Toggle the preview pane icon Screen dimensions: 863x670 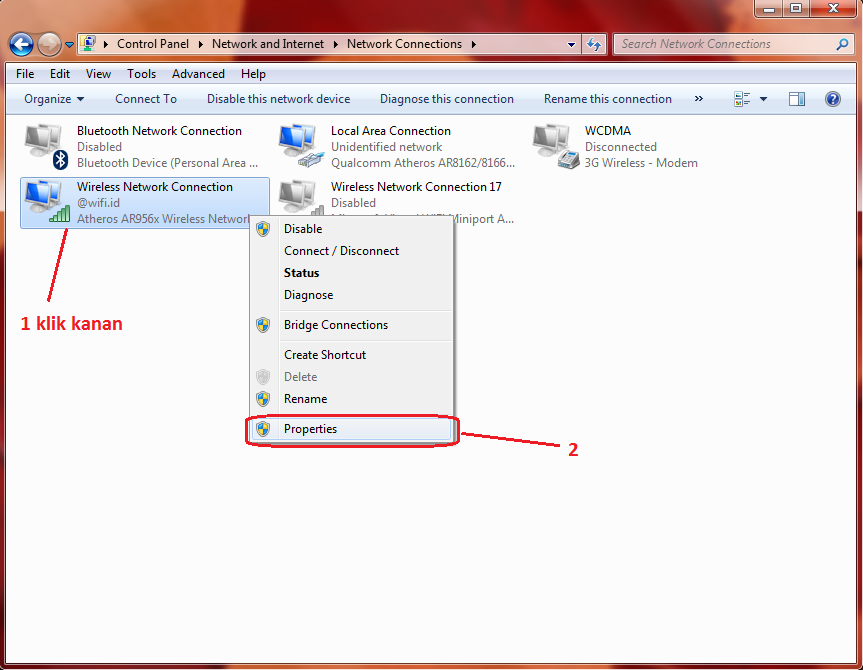click(x=797, y=98)
